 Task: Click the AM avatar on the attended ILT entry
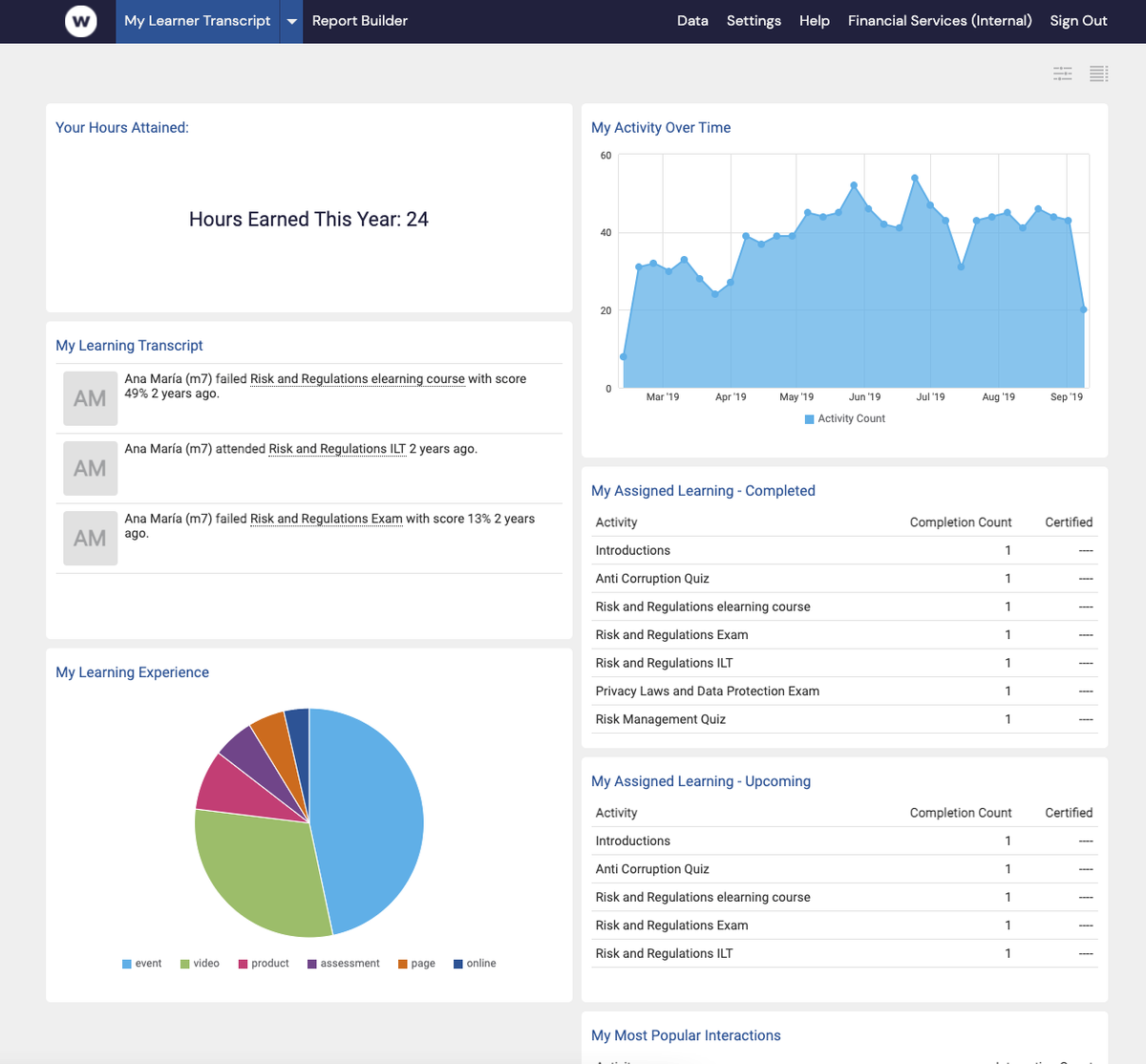pyautogui.click(x=90, y=468)
